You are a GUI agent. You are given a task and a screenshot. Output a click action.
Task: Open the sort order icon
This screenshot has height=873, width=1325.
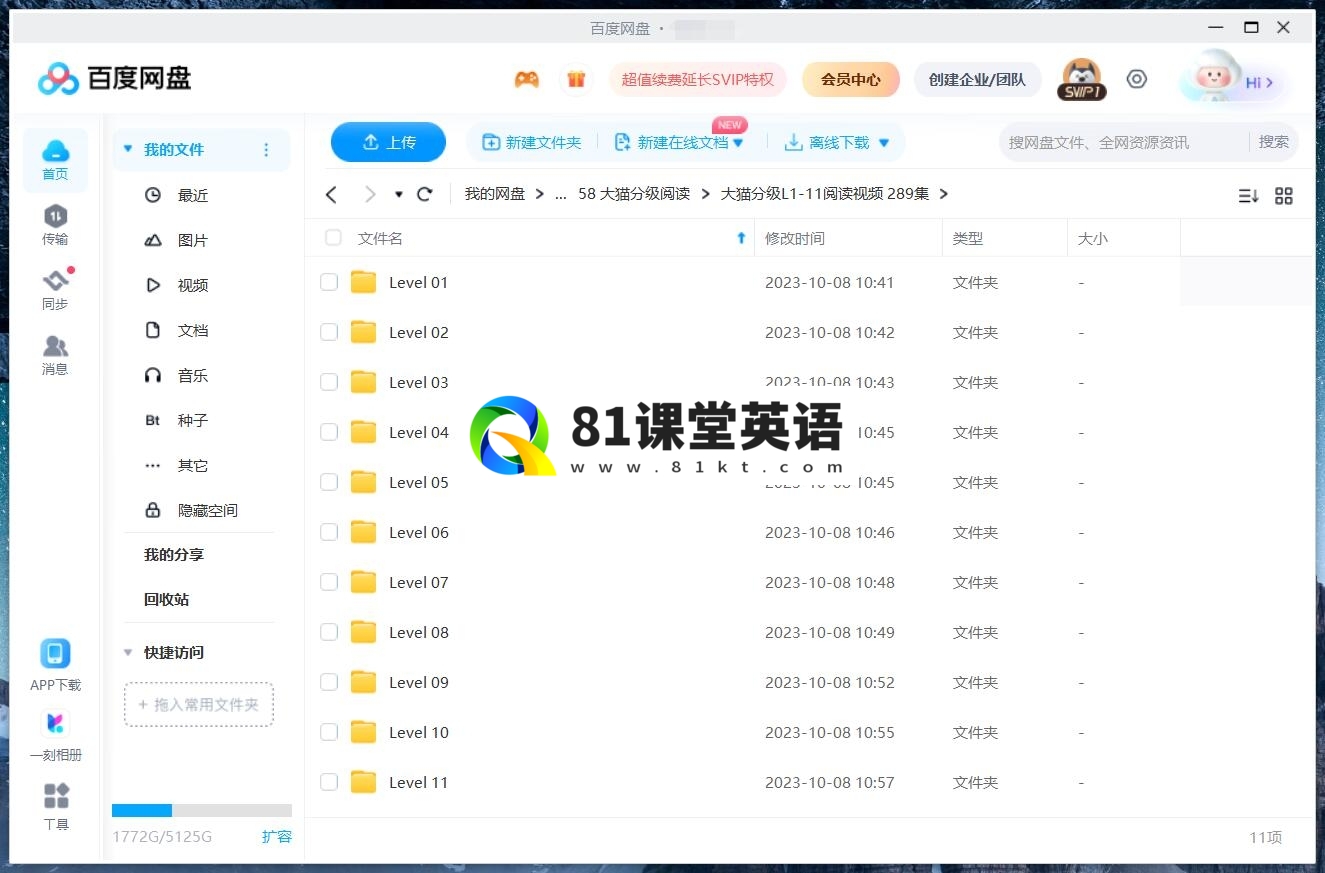click(1248, 196)
